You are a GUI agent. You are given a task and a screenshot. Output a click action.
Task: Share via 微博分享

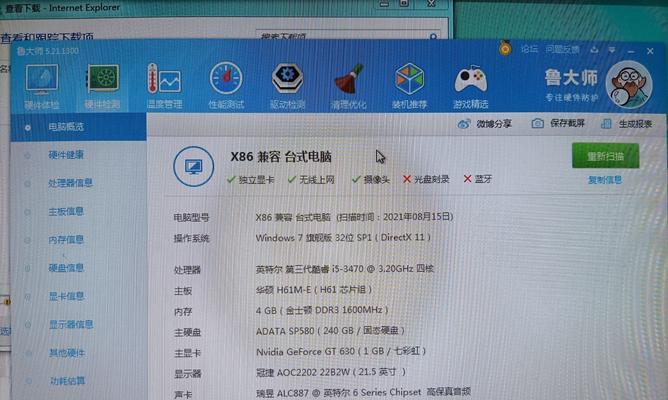click(484, 124)
